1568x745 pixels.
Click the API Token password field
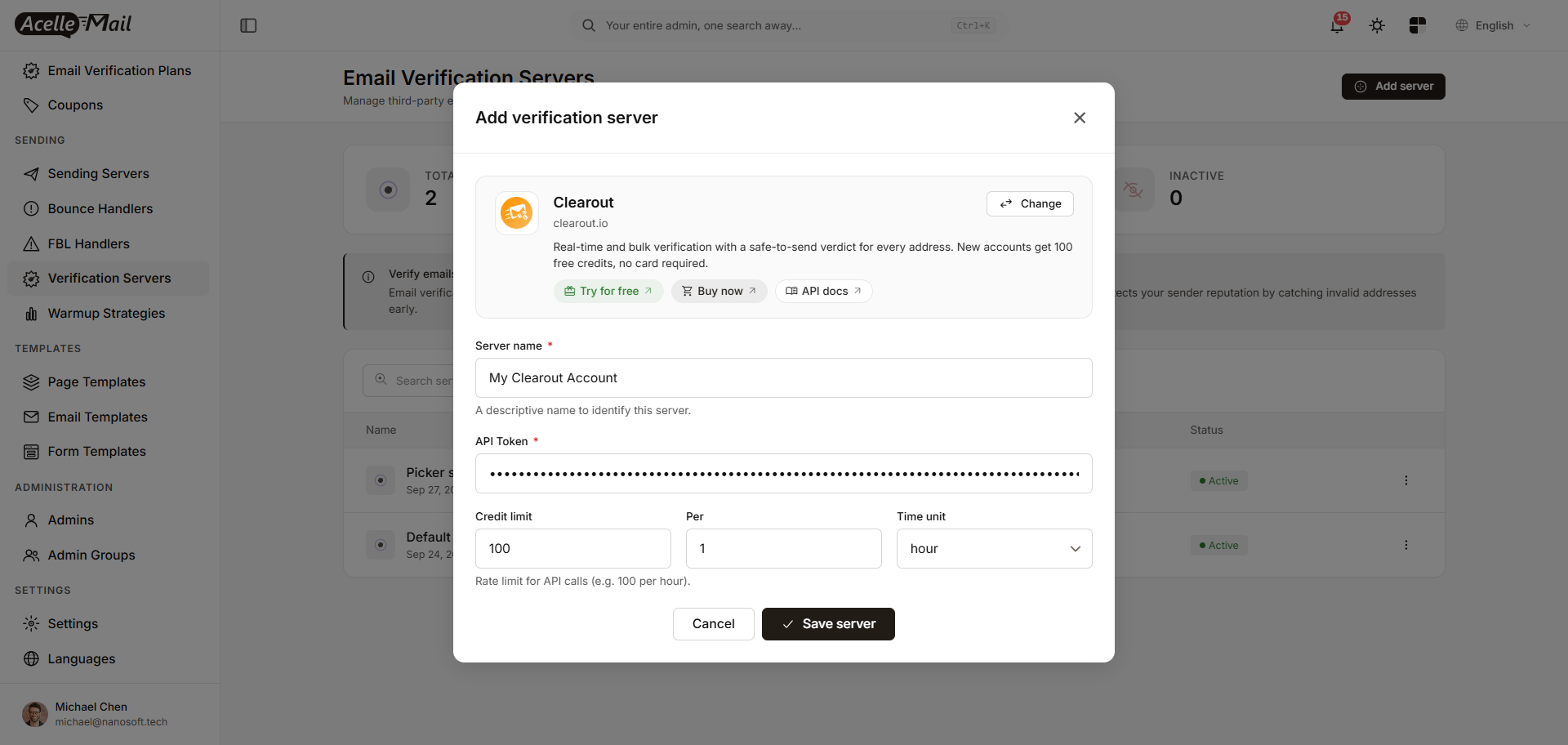(x=784, y=474)
